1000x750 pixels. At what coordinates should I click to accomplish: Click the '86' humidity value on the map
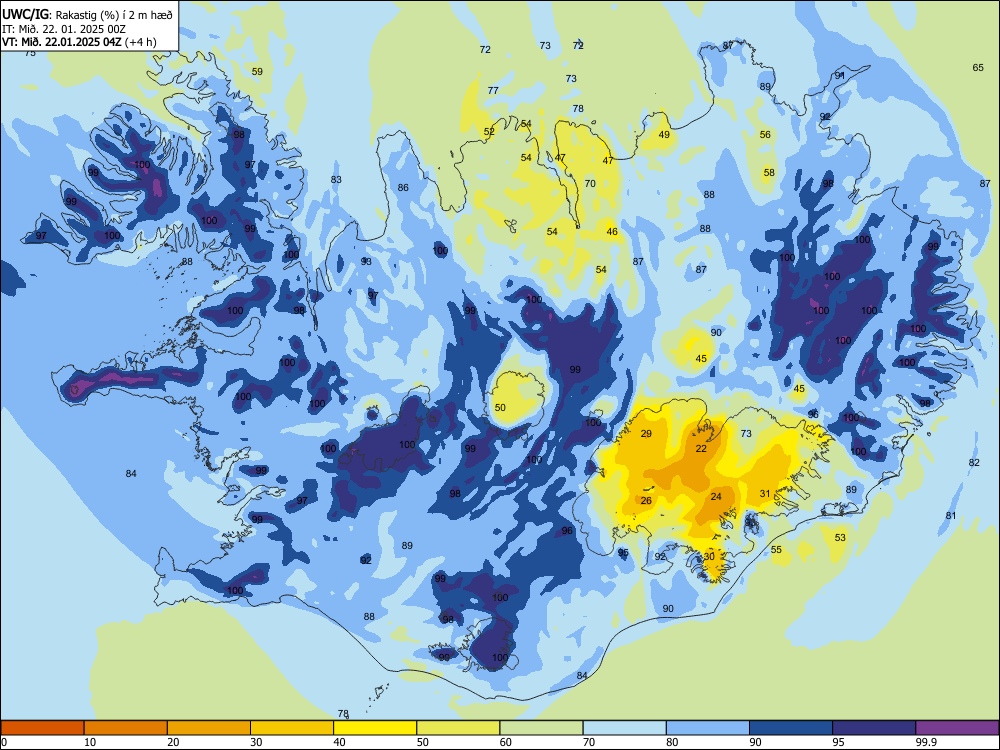(x=403, y=188)
